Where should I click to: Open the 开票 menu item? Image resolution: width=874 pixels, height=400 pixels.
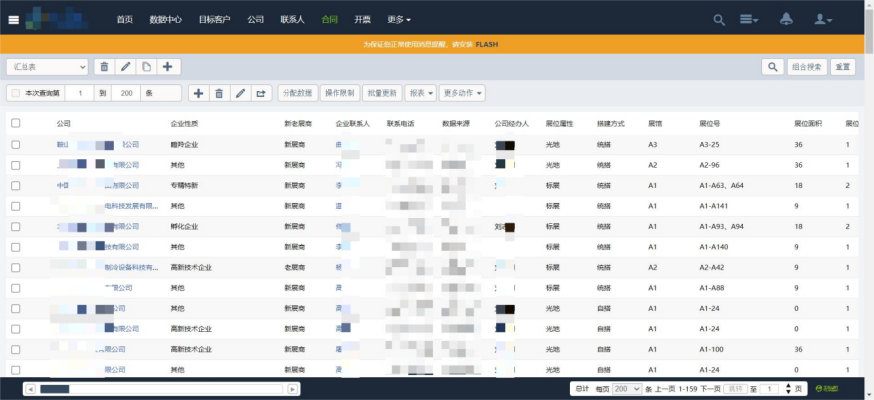coord(362,19)
